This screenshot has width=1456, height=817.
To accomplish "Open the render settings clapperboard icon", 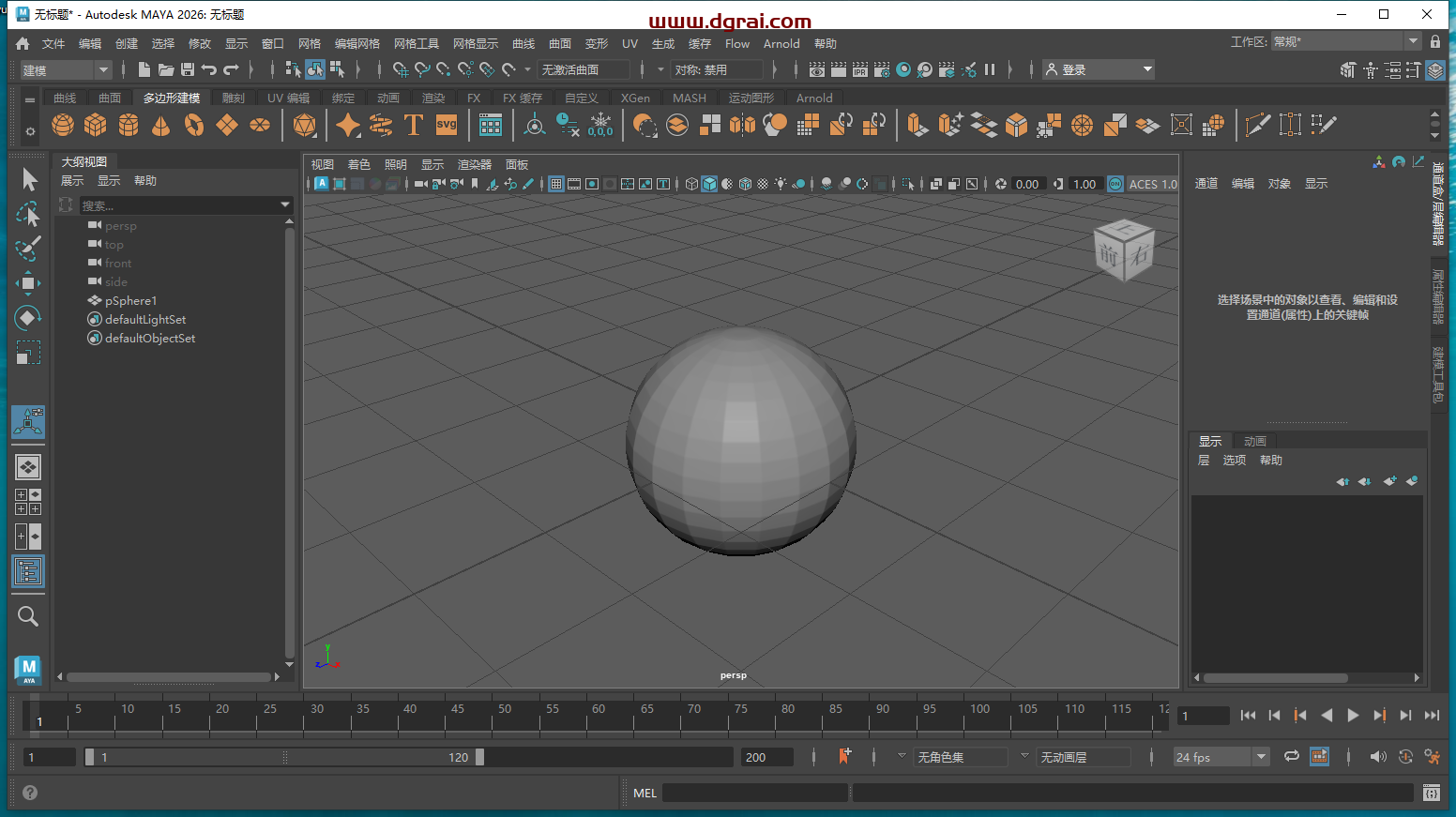I will click(882, 69).
